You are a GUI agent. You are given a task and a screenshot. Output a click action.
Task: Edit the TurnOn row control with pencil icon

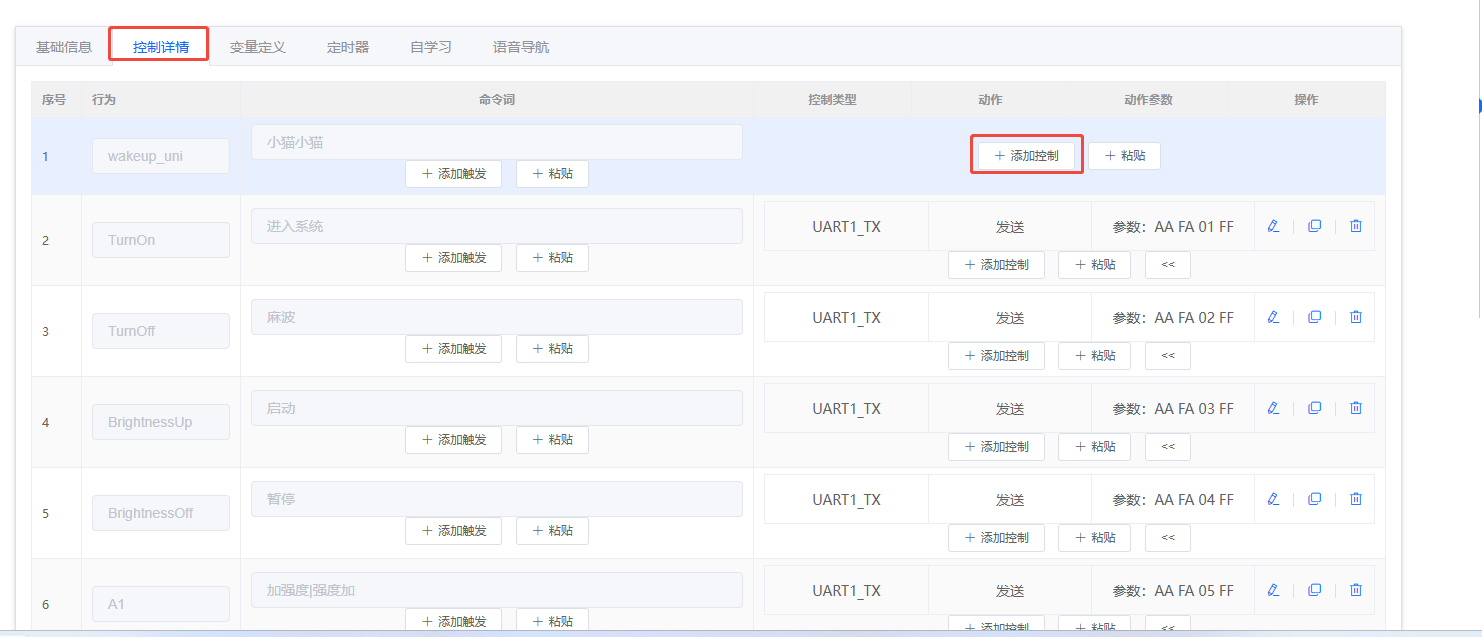click(x=1273, y=226)
